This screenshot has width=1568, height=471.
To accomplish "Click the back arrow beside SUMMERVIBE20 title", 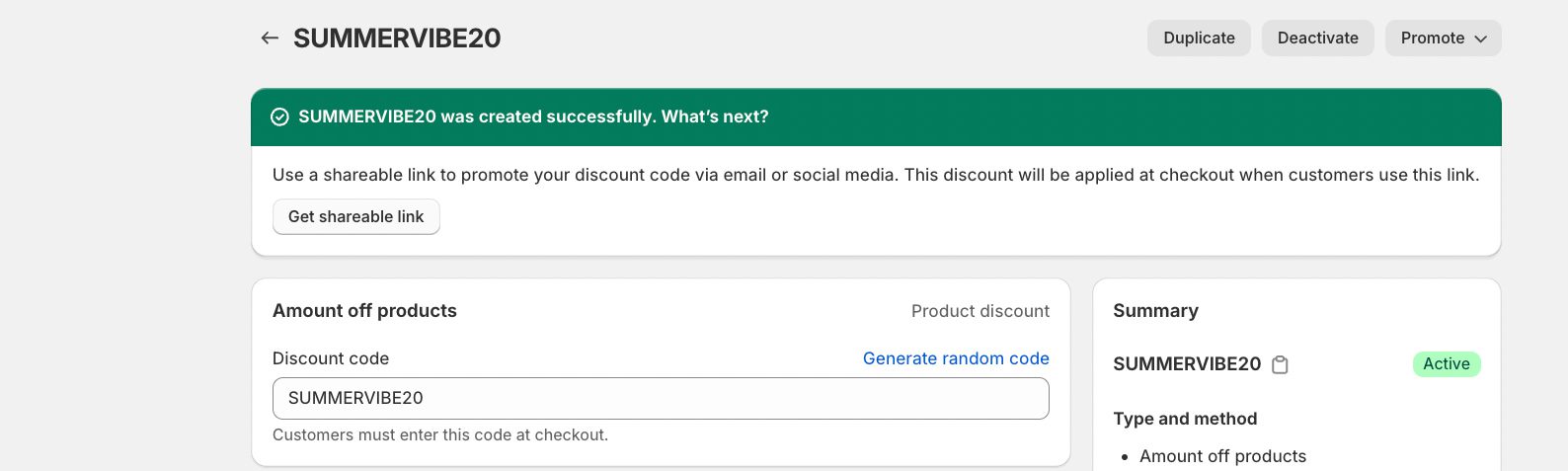I will 270,39.
